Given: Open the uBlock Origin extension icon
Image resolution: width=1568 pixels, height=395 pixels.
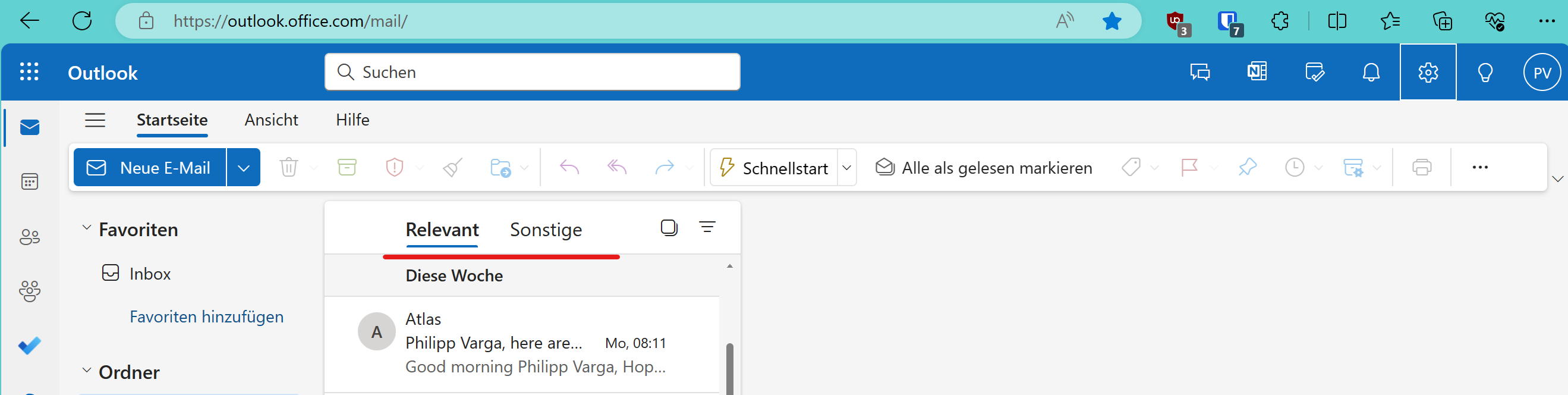Looking at the screenshot, I should (1177, 23).
